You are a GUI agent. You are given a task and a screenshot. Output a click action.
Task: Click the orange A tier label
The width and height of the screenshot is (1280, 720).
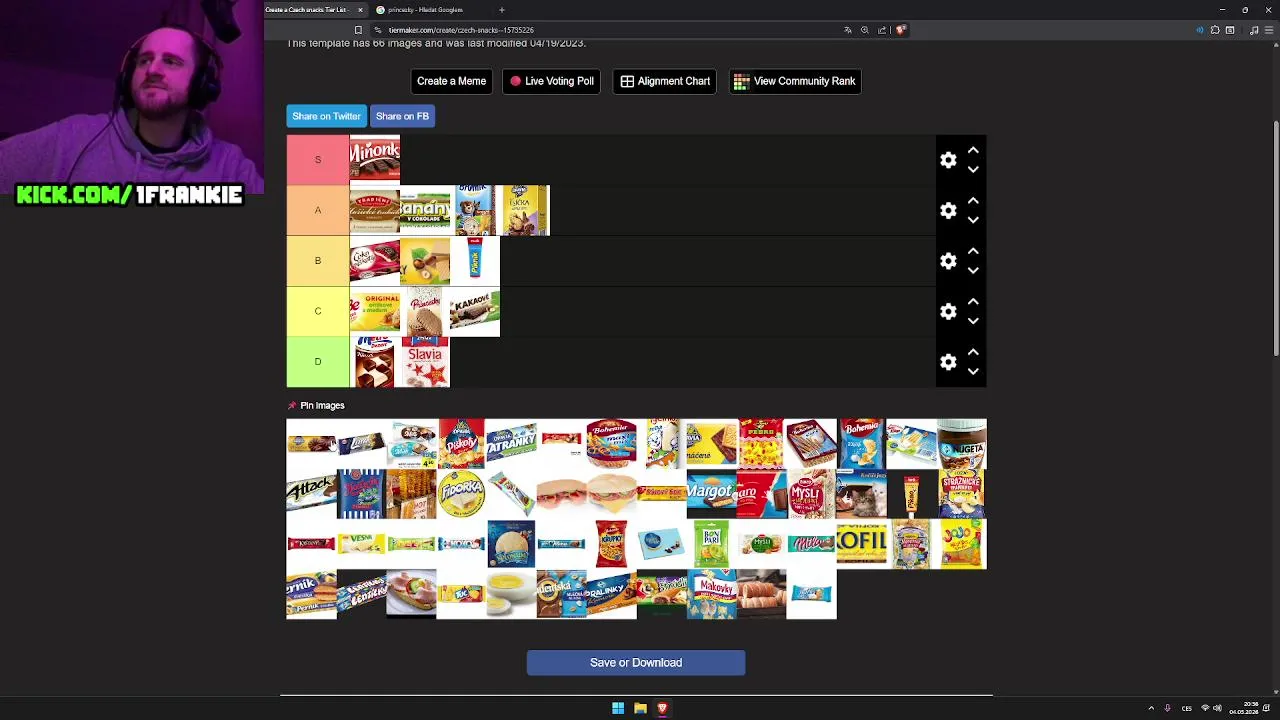point(318,210)
